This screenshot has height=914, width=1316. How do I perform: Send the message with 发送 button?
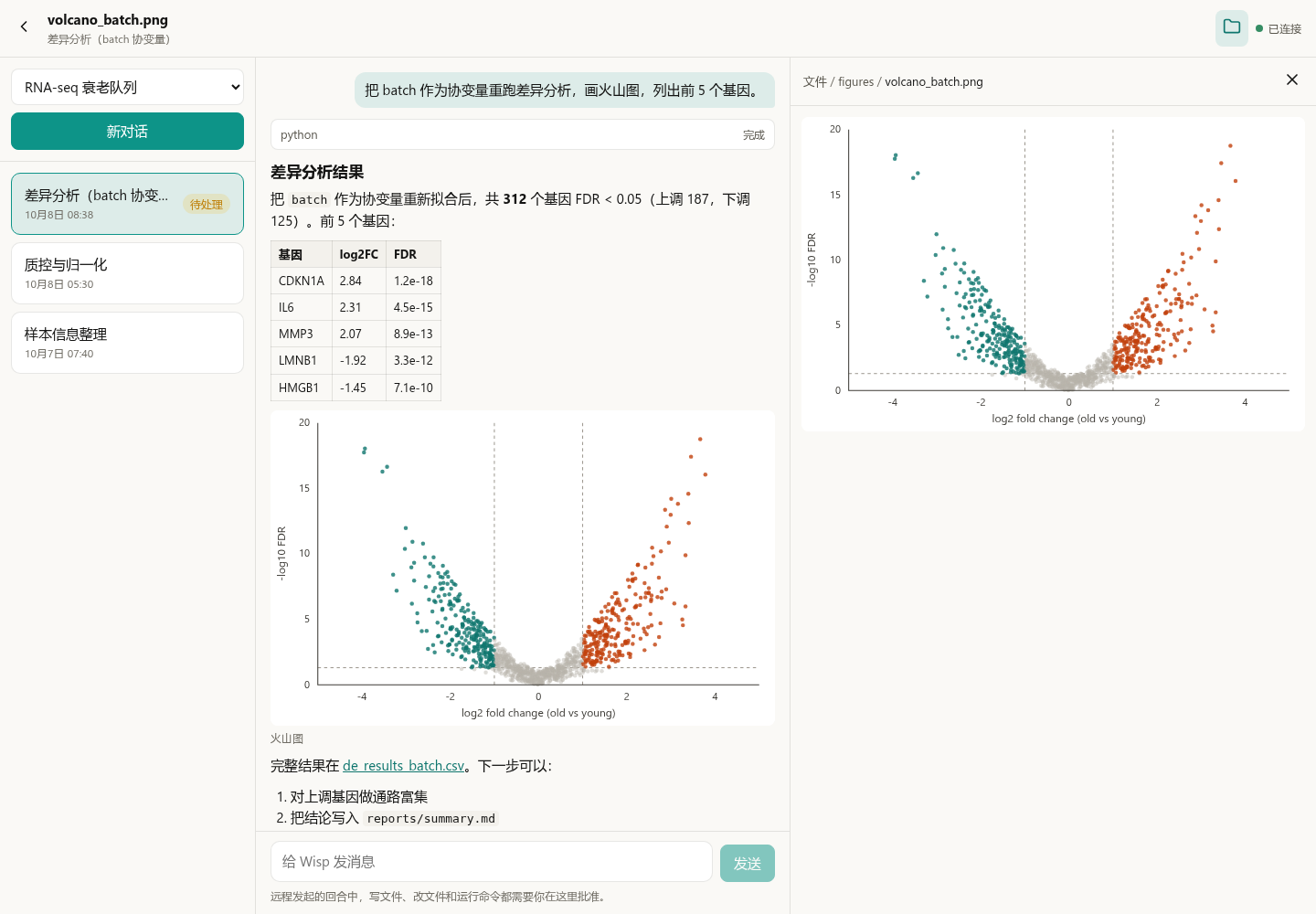tap(748, 863)
